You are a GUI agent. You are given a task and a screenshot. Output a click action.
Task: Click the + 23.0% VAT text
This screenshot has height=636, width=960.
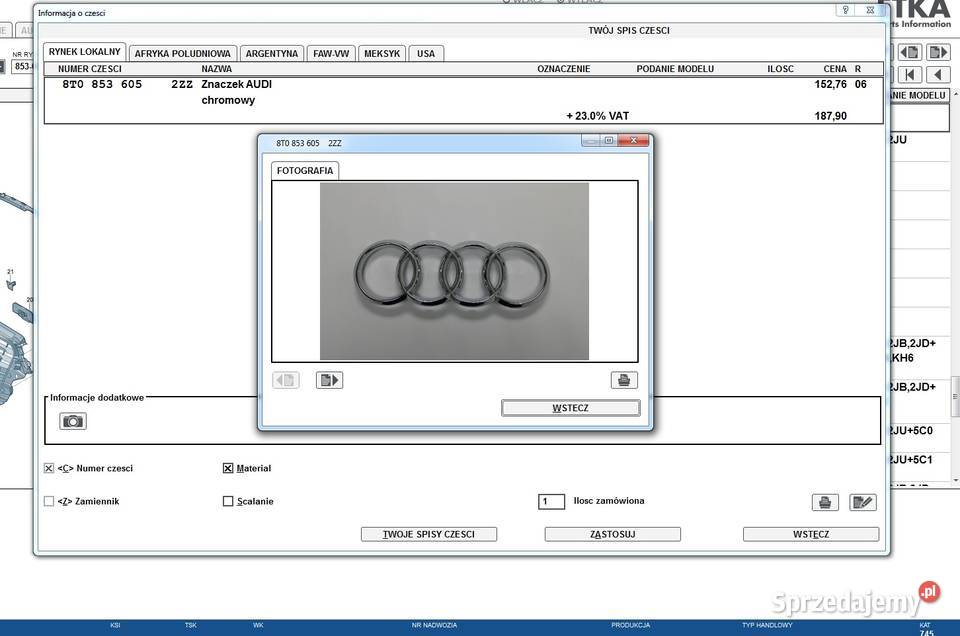pyautogui.click(x=598, y=116)
